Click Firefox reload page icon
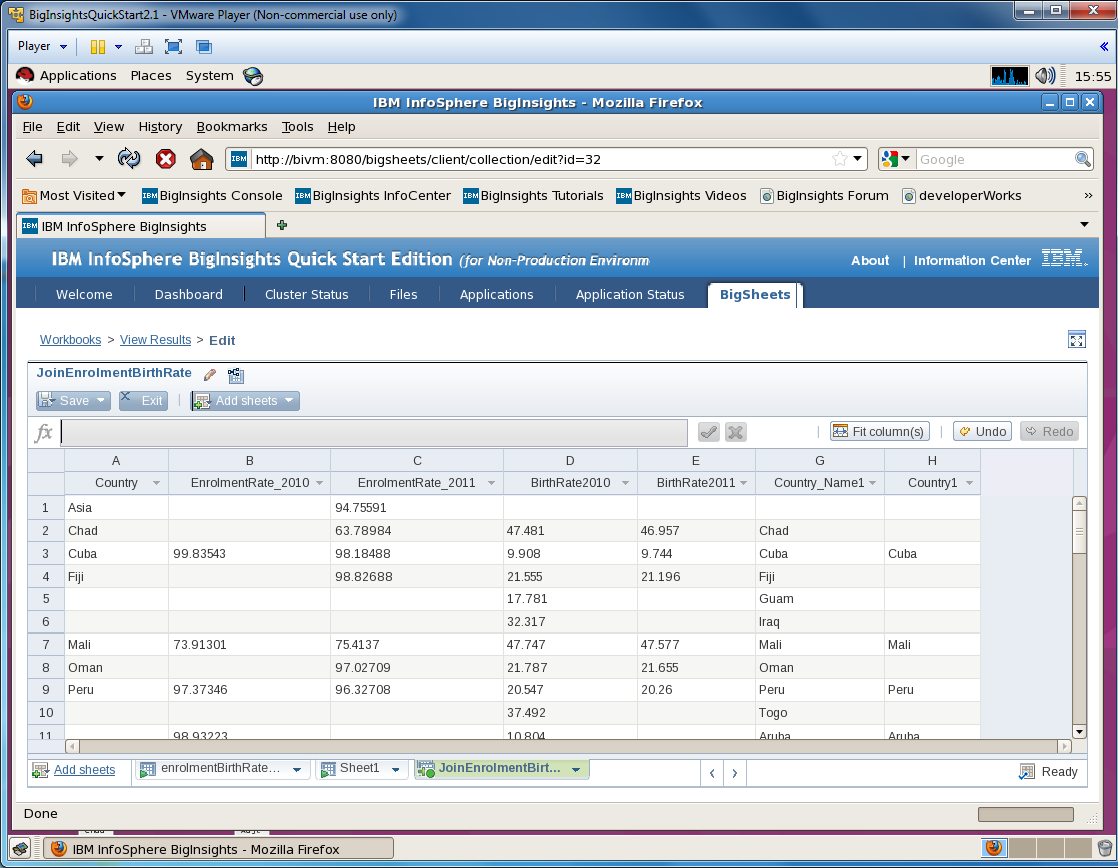Viewport: 1118px width, 868px height. pyautogui.click(x=129, y=159)
